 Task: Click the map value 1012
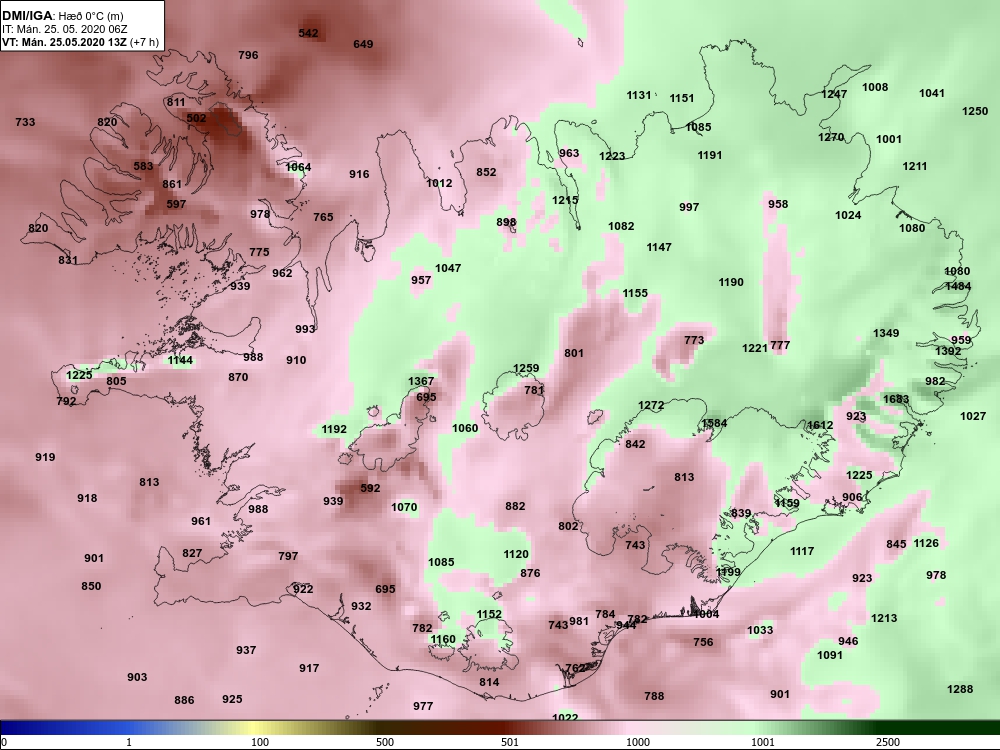pos(439,183)
